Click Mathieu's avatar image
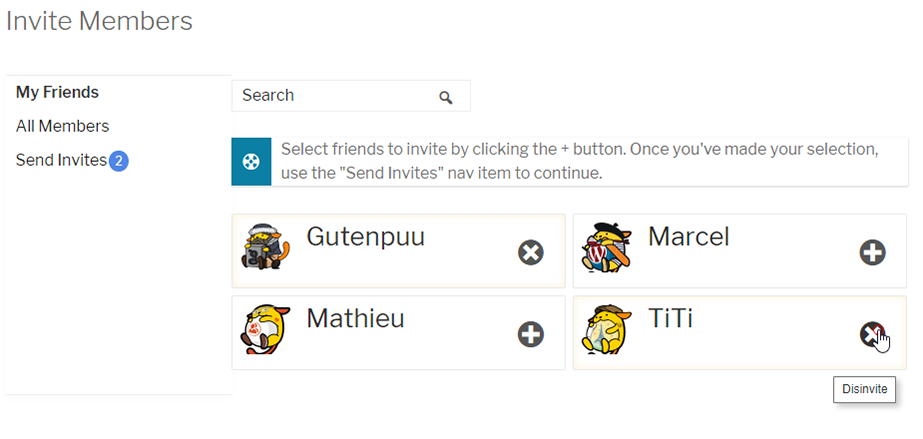The height and width of the screenshot is (439, 923). (x=265, y=329)
